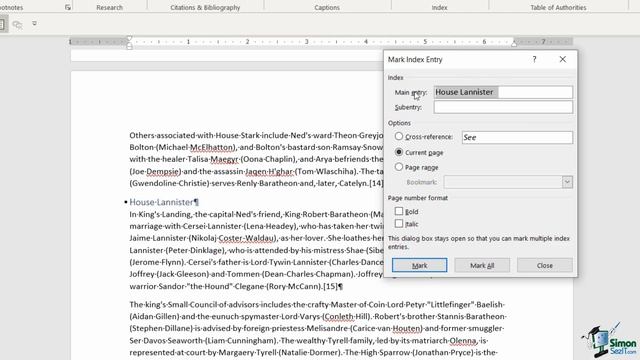The width and height of the screenshot is (640, 360).
Task: Click the Customize Quick Access Toolbar arrow
Action: pos(34,24)
